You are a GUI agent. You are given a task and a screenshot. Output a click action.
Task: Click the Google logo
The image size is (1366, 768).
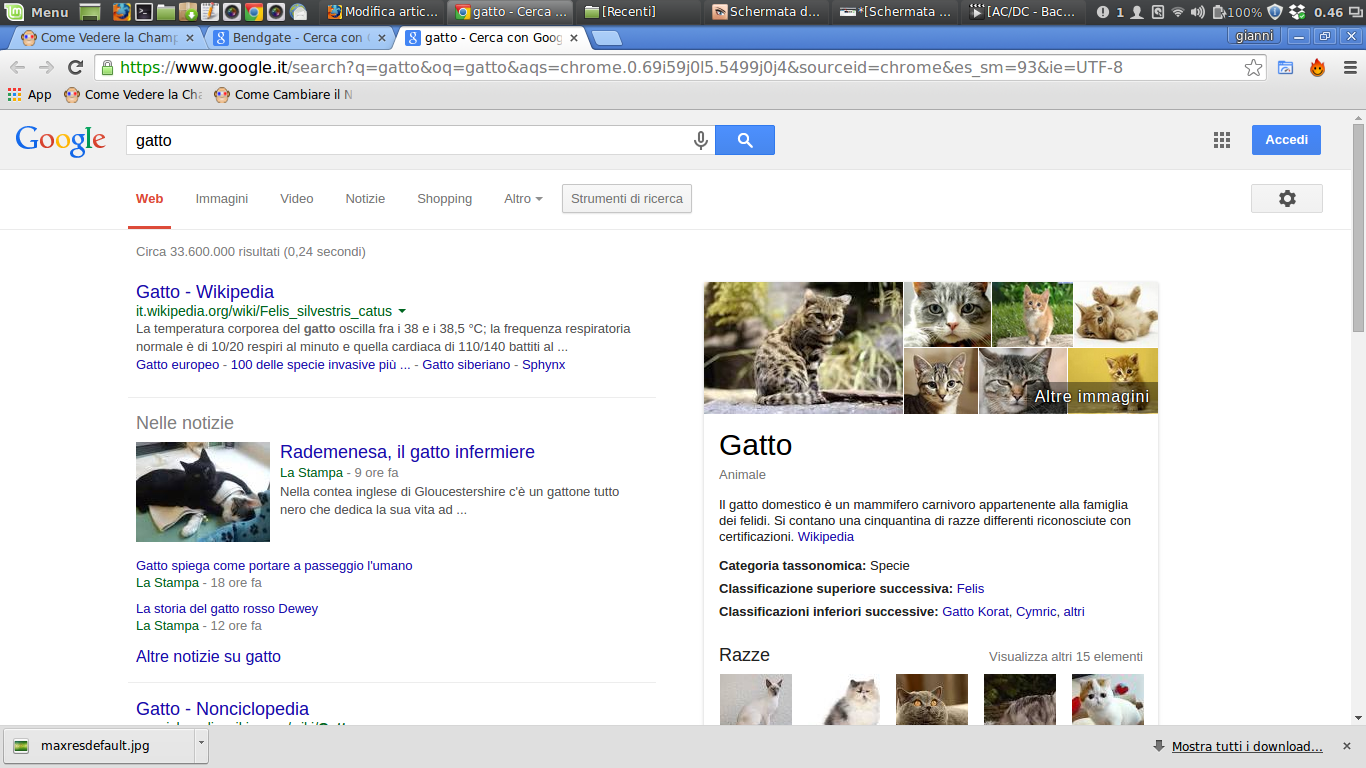pos(61,141)
